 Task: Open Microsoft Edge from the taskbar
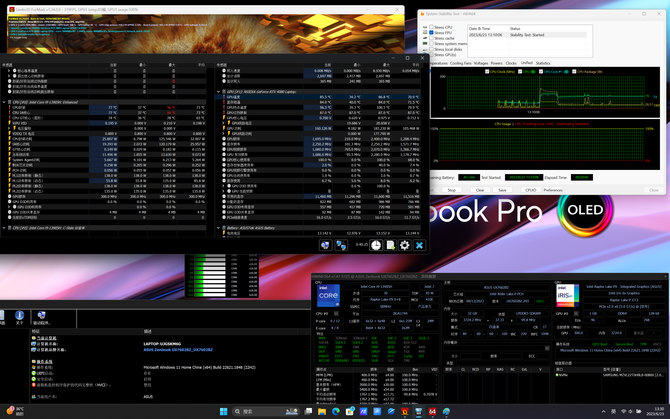pos(336,411)
